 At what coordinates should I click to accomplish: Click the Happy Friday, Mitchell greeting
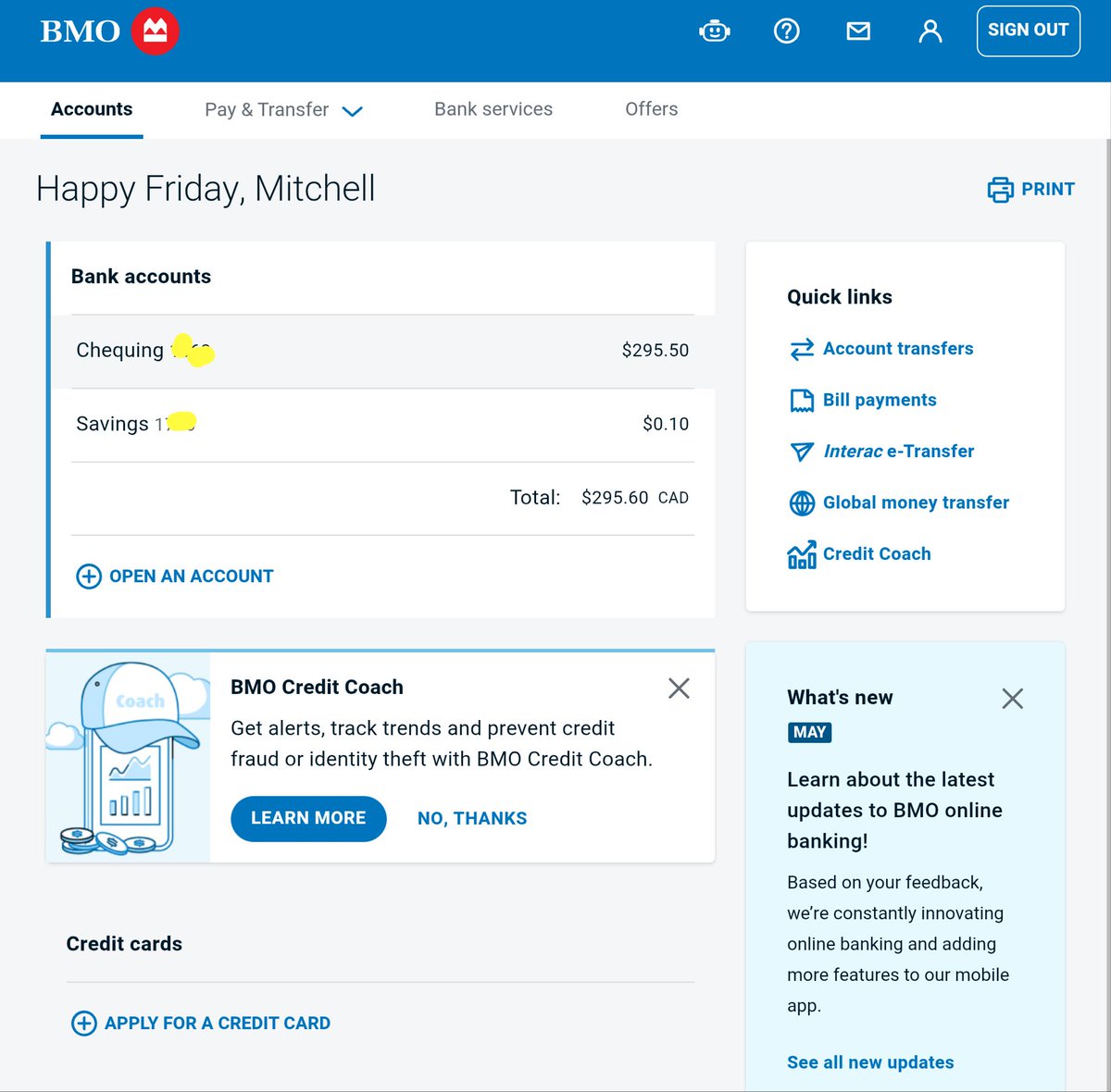(x=206, y=189)
